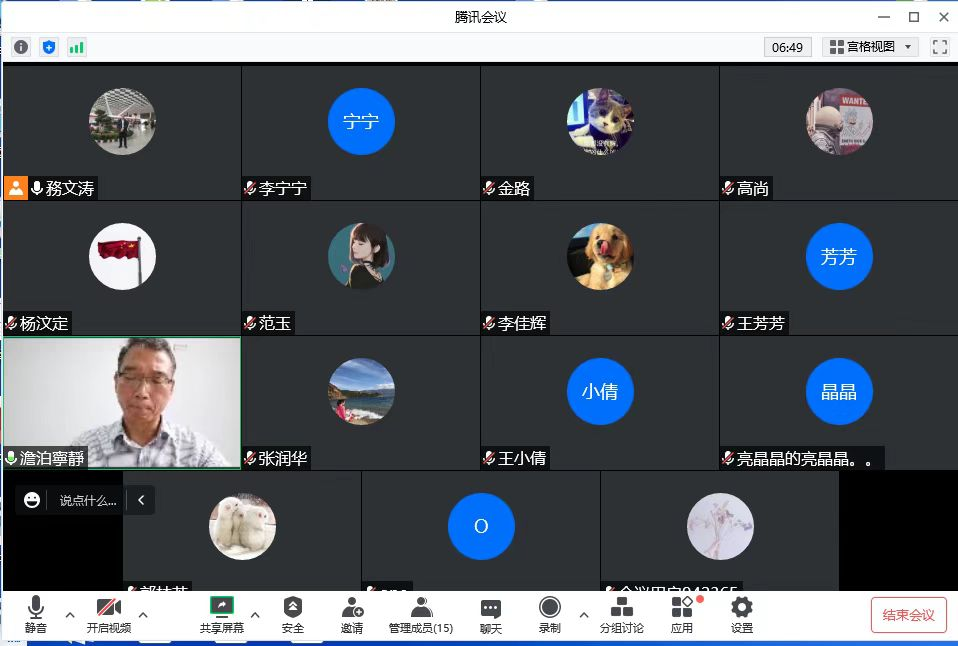This screenshot has height=646, width=958.
Task: Expand the 宫格视图 view layout dropdown
Action: 870,47
